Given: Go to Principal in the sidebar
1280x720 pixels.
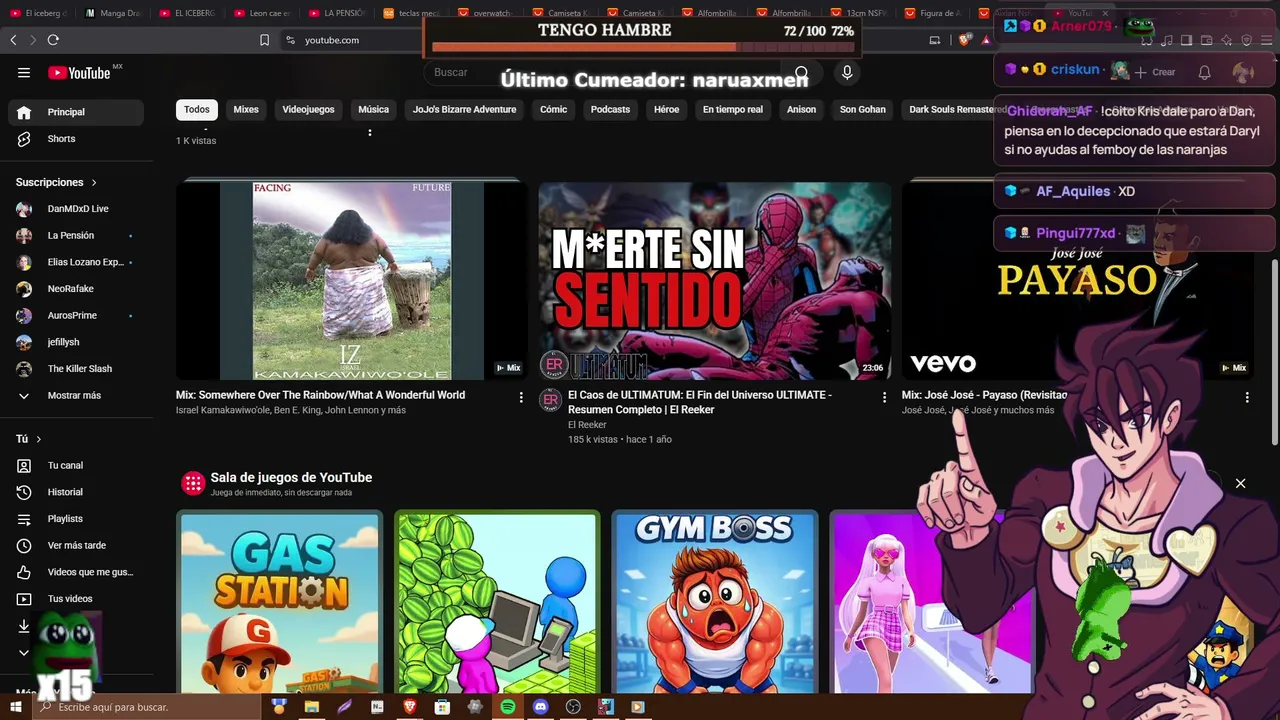Looking at the screenshot, I should pos(76,112).
